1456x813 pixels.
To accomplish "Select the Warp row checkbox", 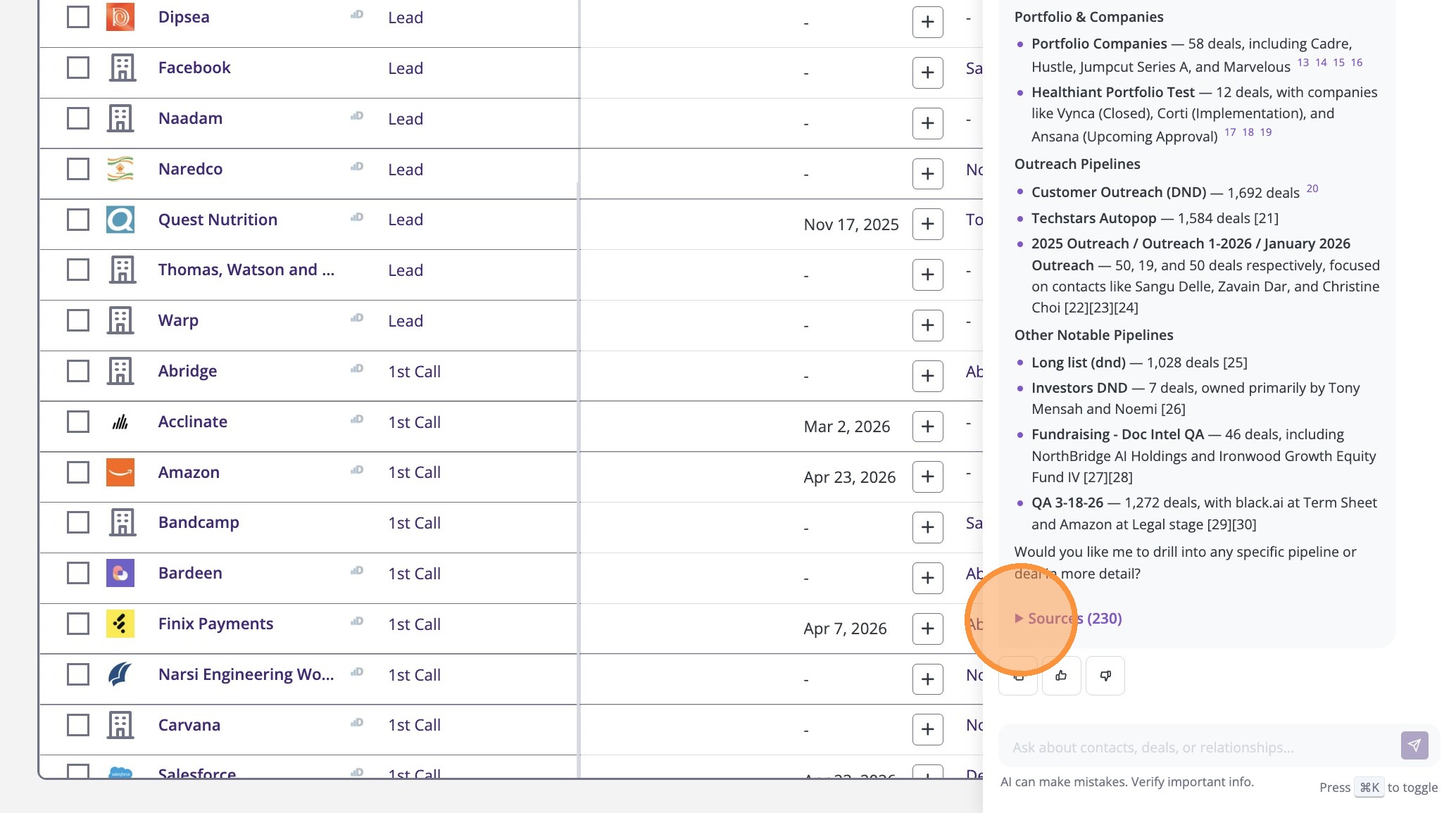I will (78, 321).
